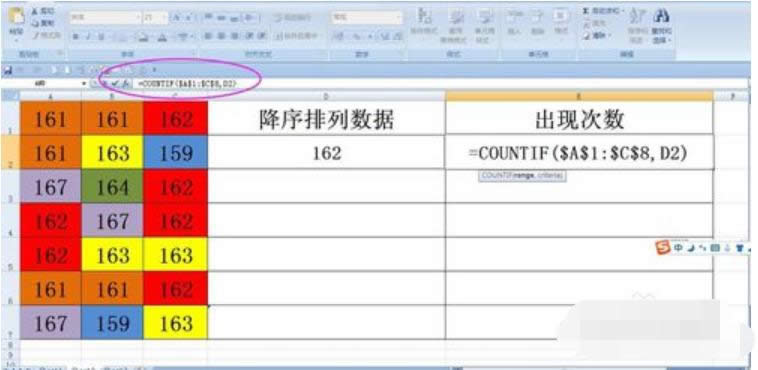Select the header cell 出现次数
This screenshot has width=758, height=370.
pos(579,118)
